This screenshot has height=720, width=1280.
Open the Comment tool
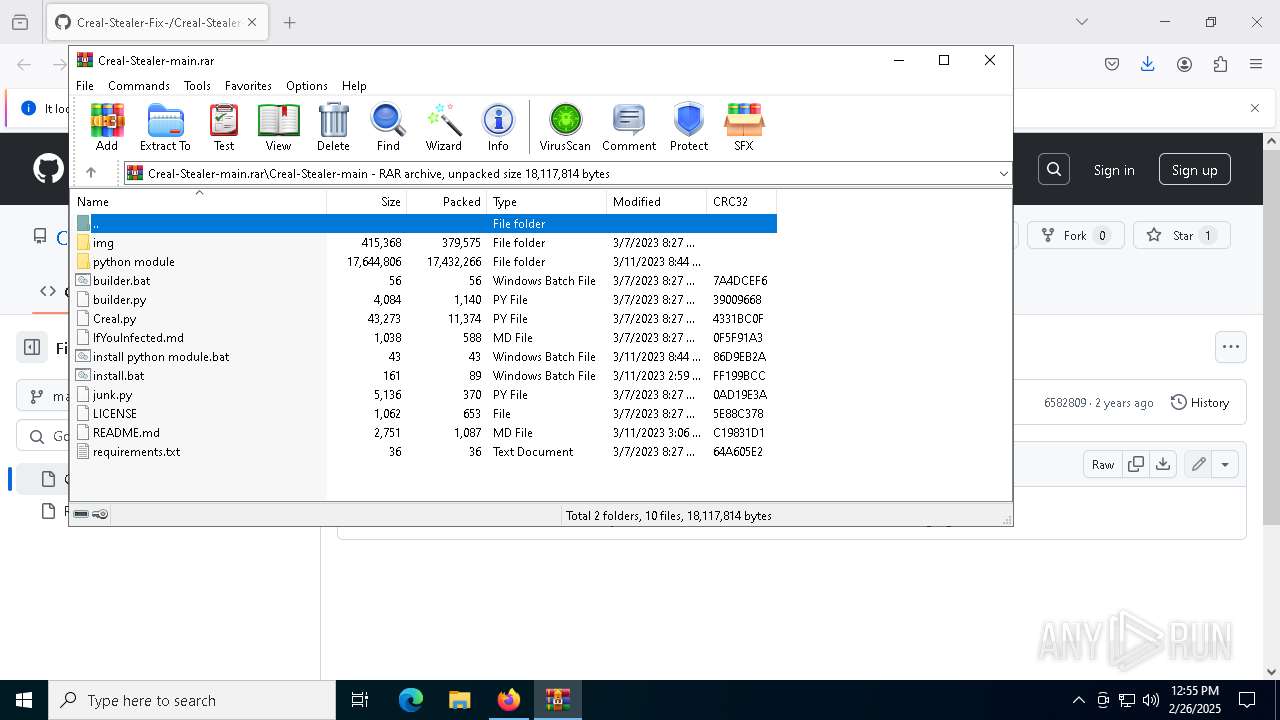click(x=629, y=127)
